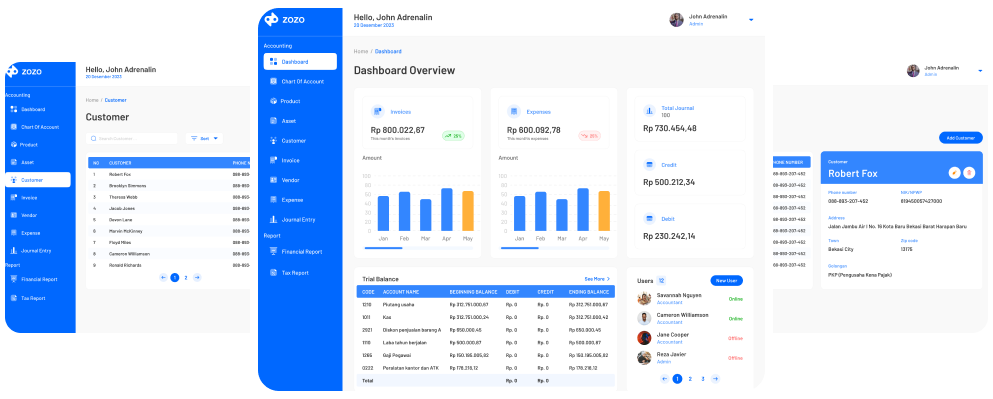Click the users count badge 12
The image size is (993, 399).
(661, 281)
